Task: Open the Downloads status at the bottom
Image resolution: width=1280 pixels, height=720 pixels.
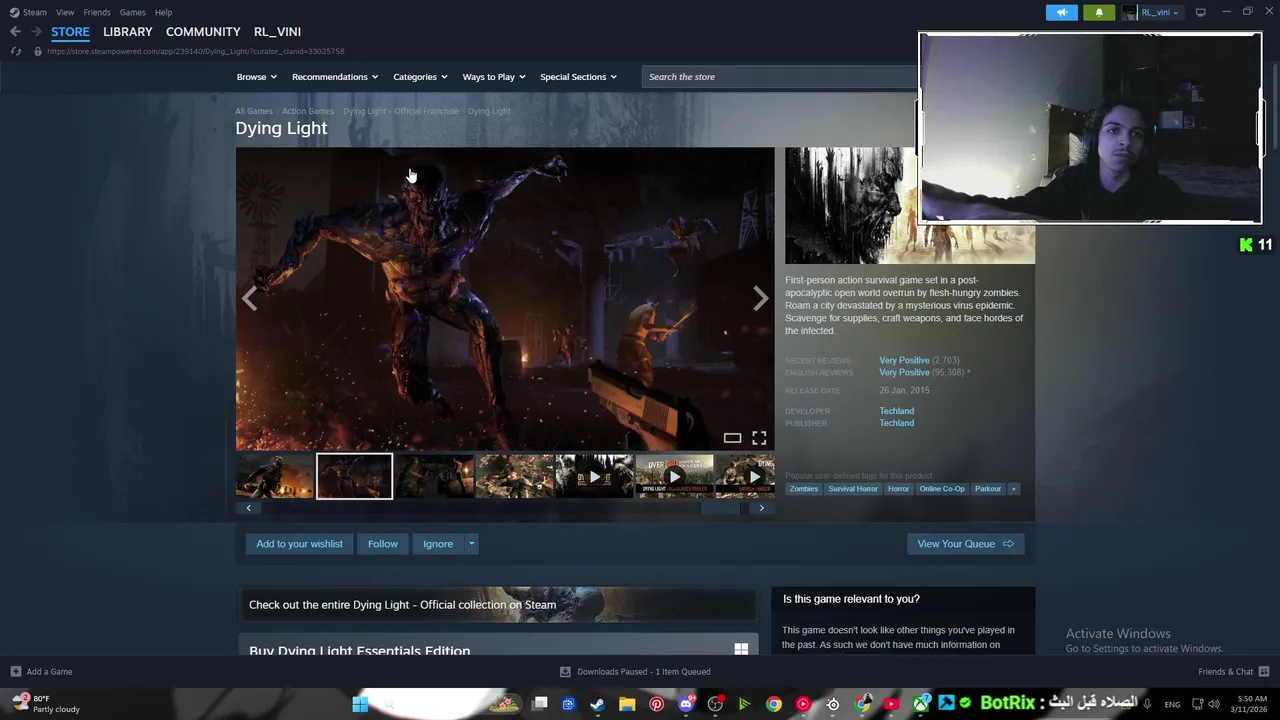Action: pos(636,671)
